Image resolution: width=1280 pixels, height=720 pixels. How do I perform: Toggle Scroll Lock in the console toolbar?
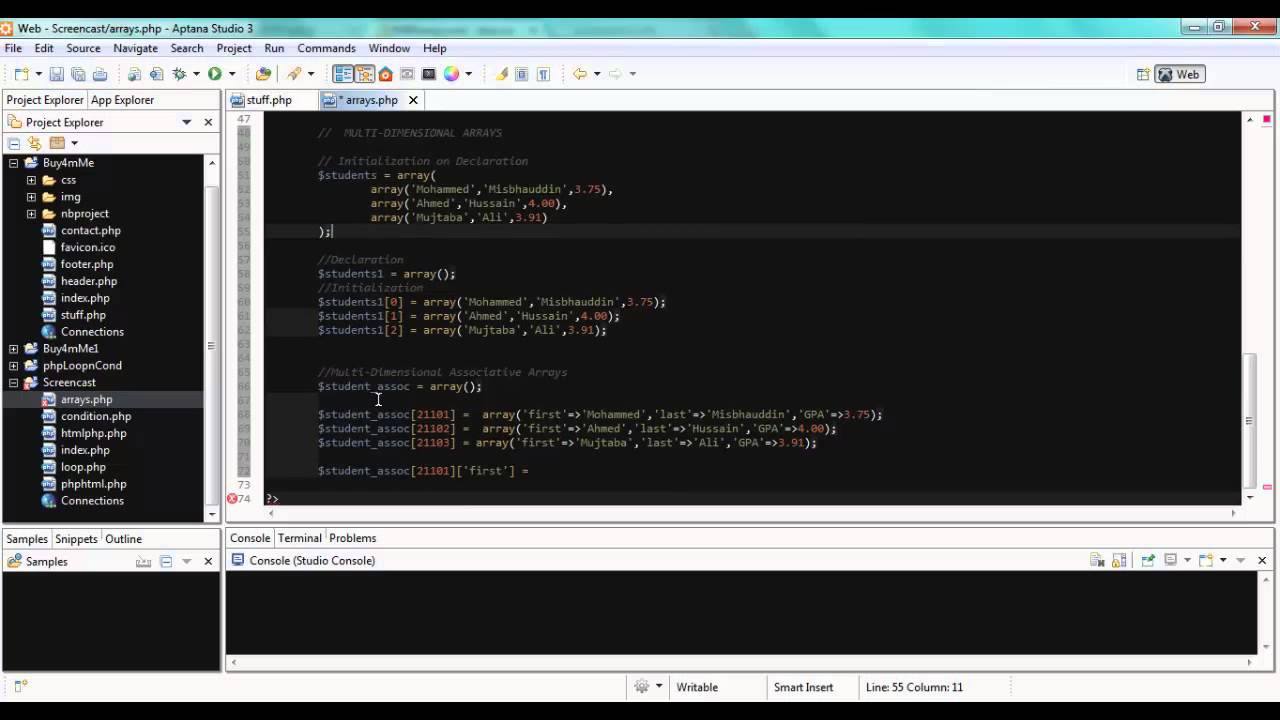(1119, 561)
